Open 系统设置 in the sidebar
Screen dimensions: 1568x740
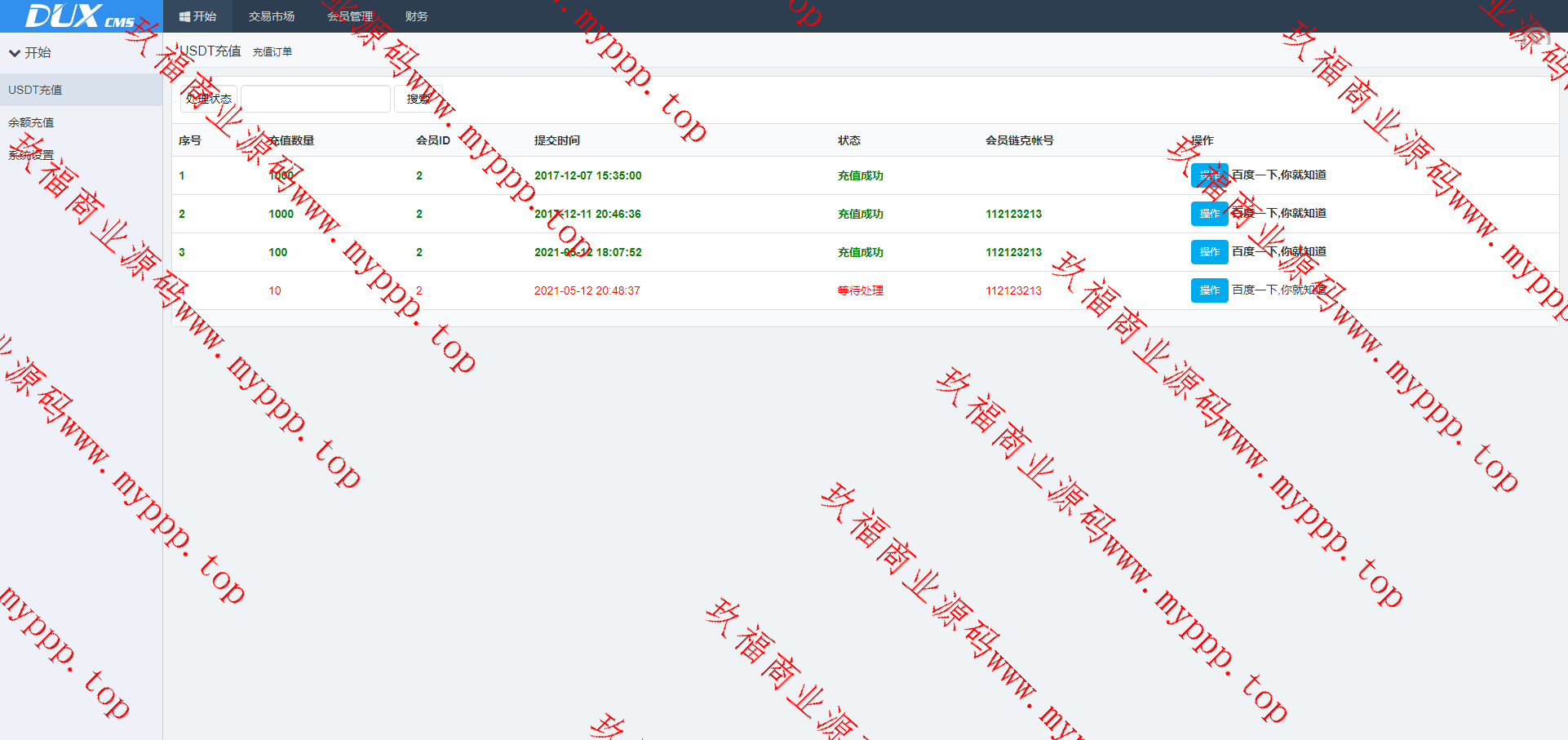(x=31, y=155)
